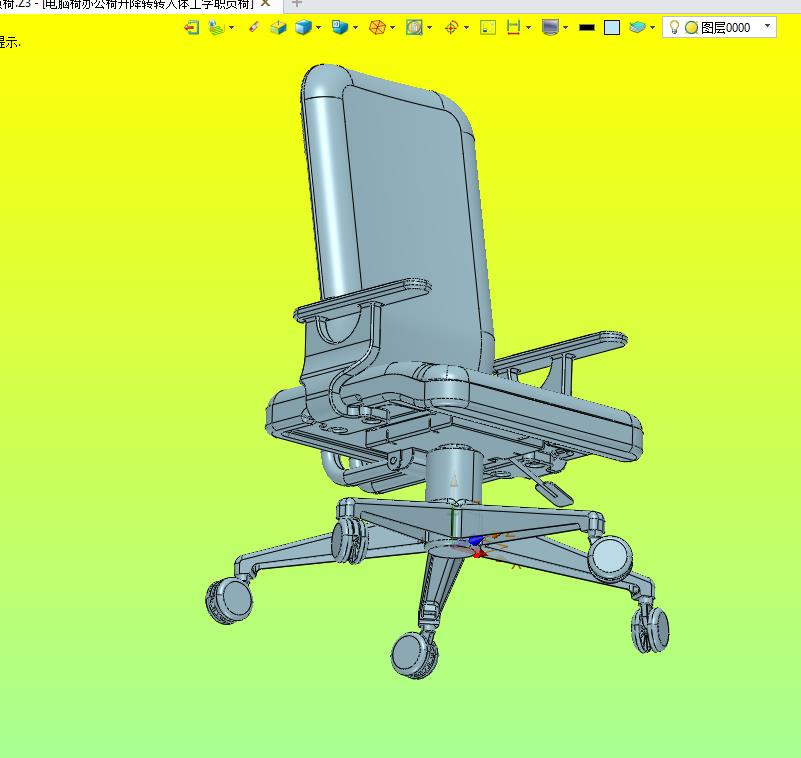Click the layer stack manager icon
This screenshot has width=801, height=758.
pyautogui.click(x=637, y=27)
